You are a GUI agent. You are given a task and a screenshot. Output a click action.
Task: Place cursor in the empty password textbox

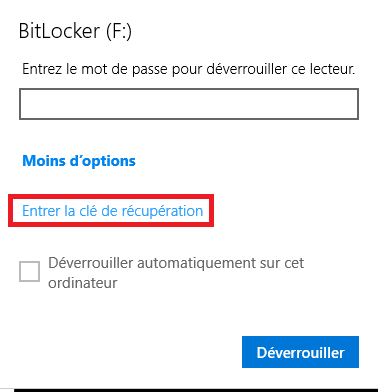coord(189,104)
